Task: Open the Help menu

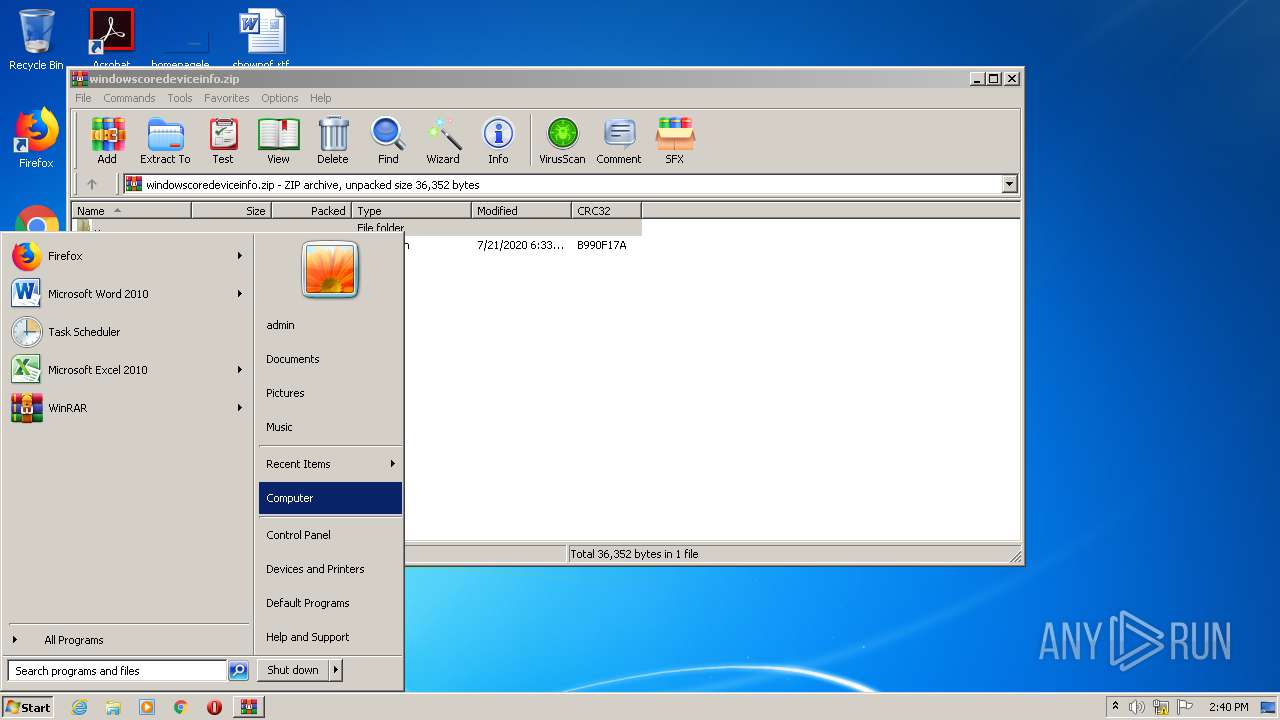Action: [x=321, y=98]
